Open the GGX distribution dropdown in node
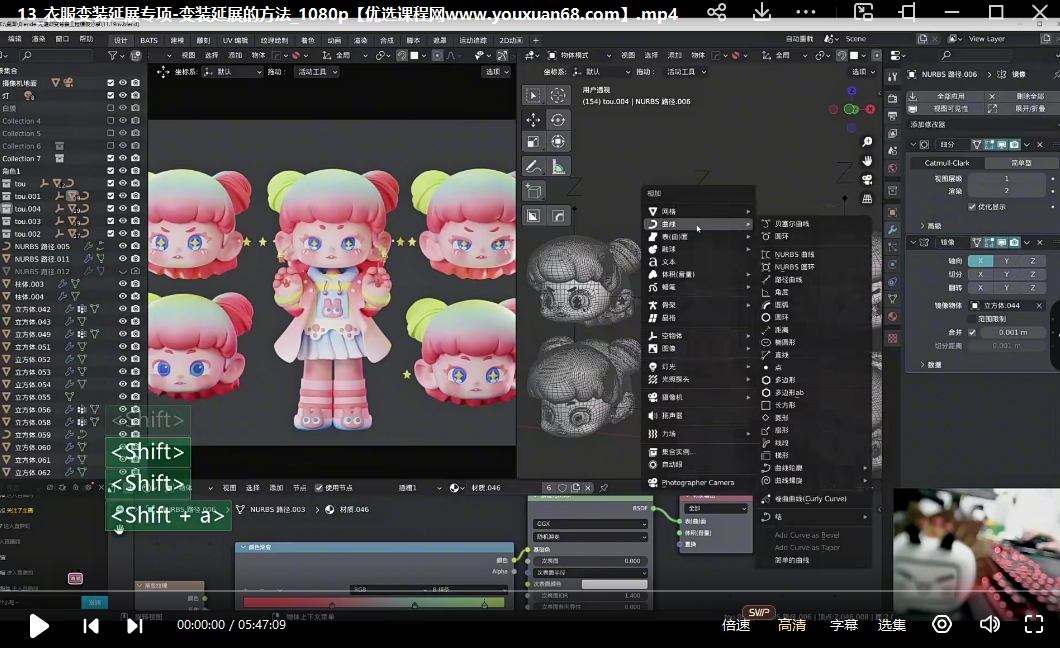1060x648 pixels. point(591,524)
